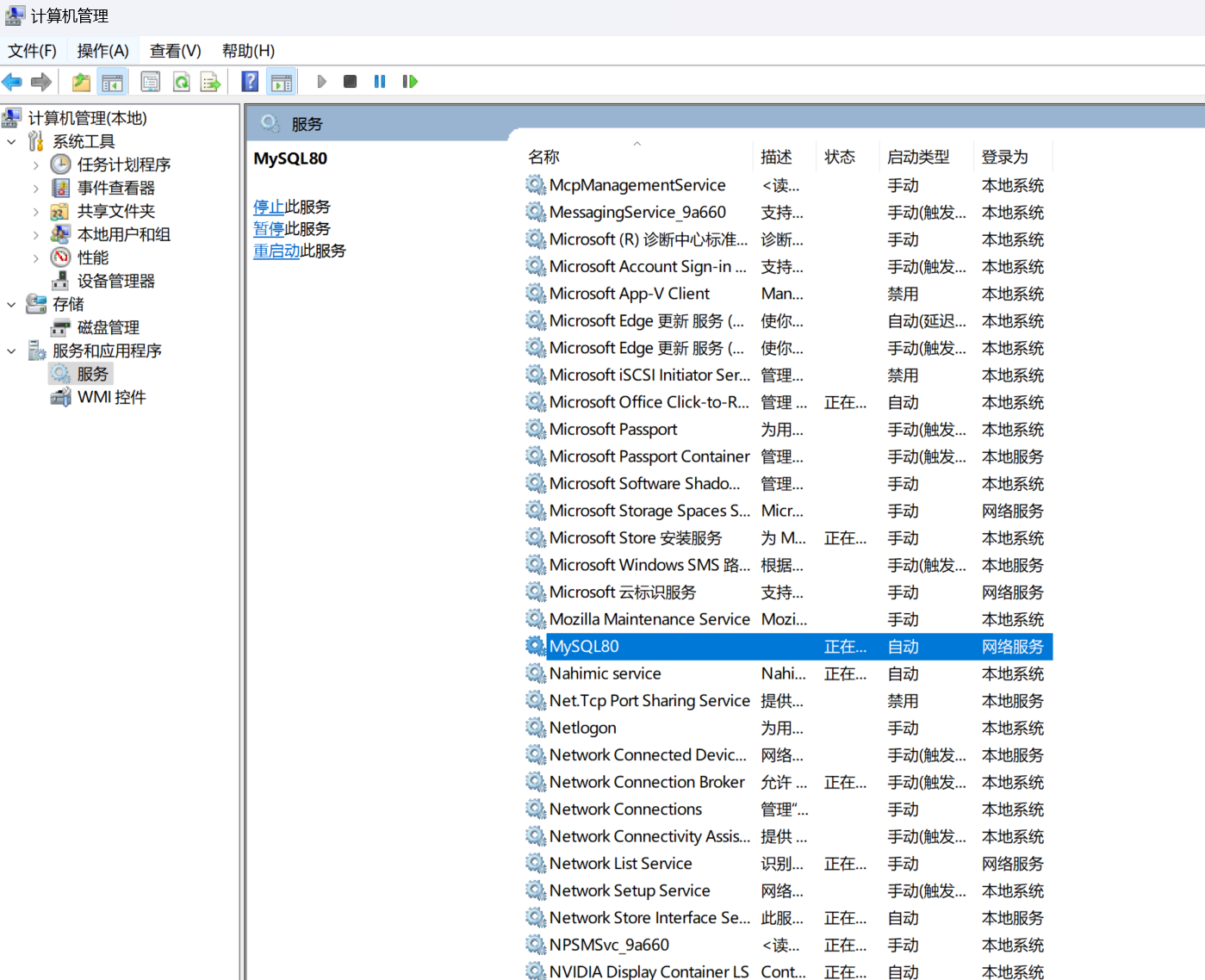
Task: Click the Refresh toolbar icon
Action: 181,82
